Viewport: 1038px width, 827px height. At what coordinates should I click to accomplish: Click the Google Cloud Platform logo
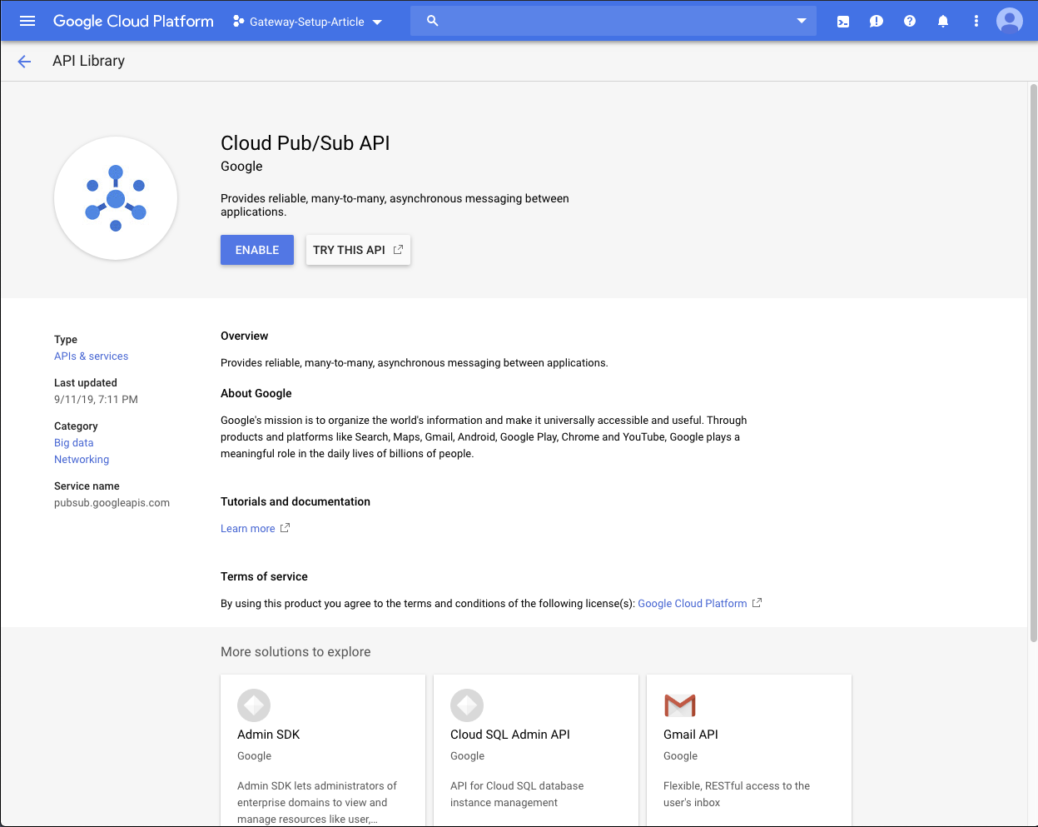coord(133,20)
